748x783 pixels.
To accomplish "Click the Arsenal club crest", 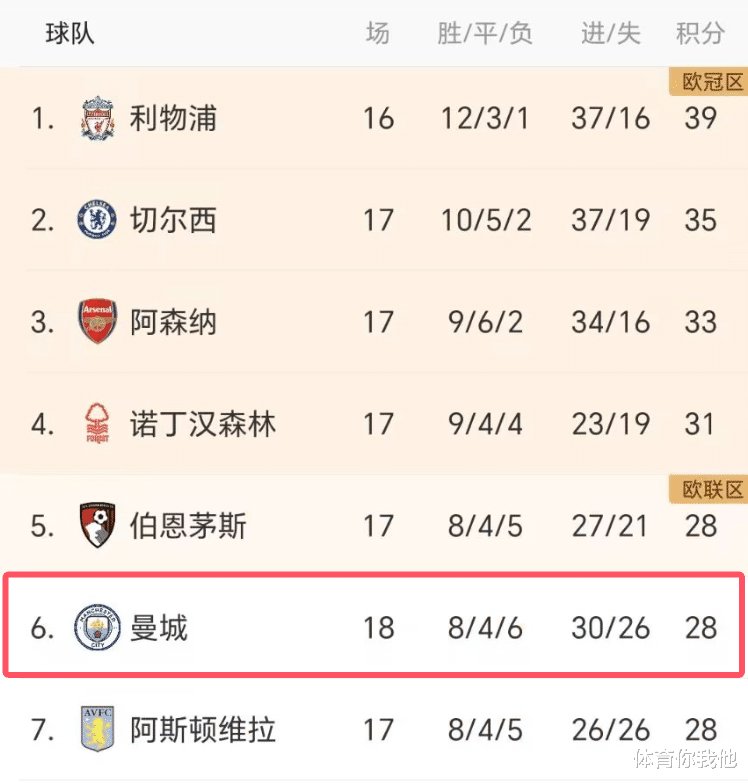I will coord(97,322).
